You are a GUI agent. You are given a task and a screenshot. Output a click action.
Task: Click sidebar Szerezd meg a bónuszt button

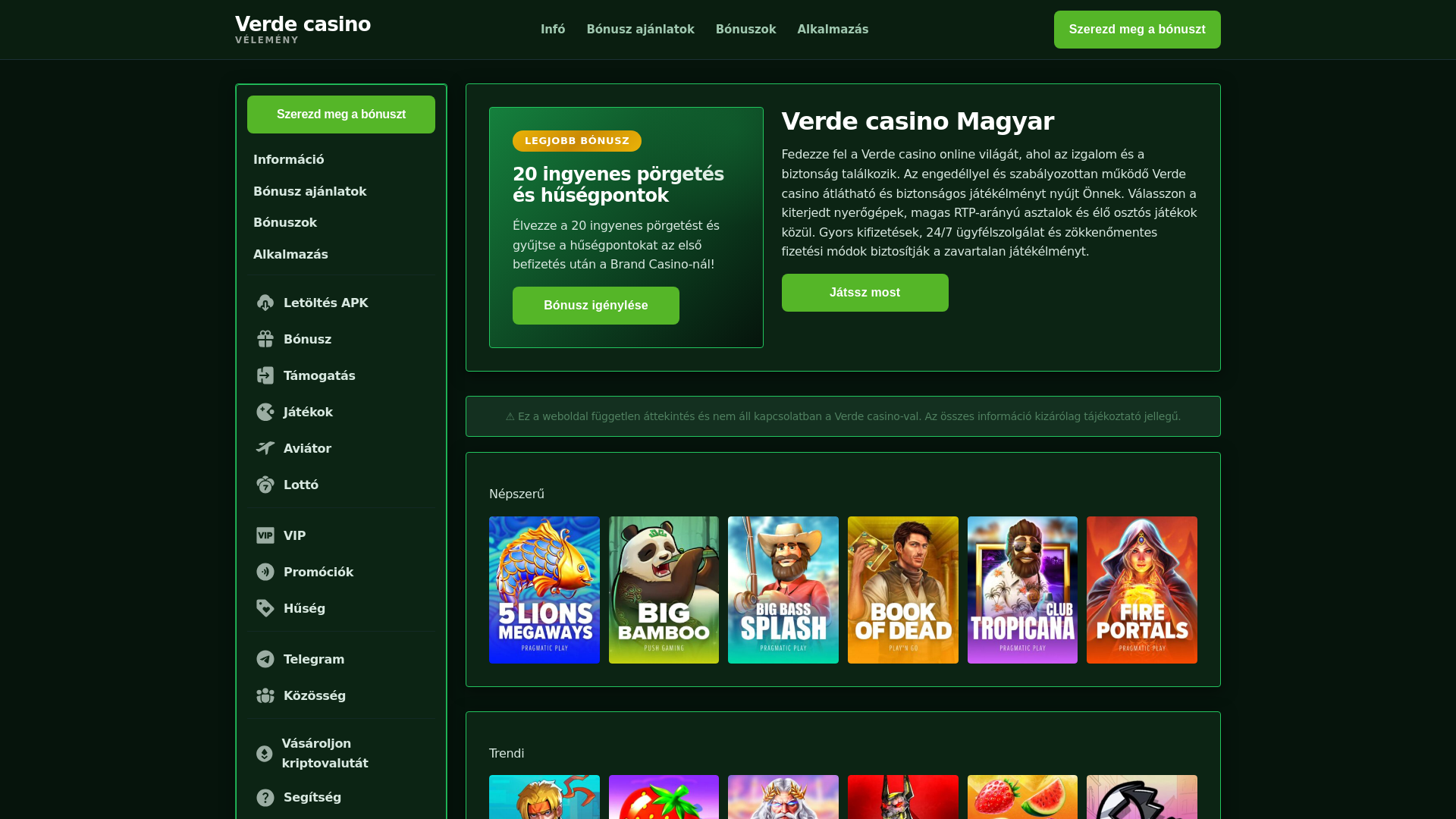pyautogui.click(x=341, y=115)
